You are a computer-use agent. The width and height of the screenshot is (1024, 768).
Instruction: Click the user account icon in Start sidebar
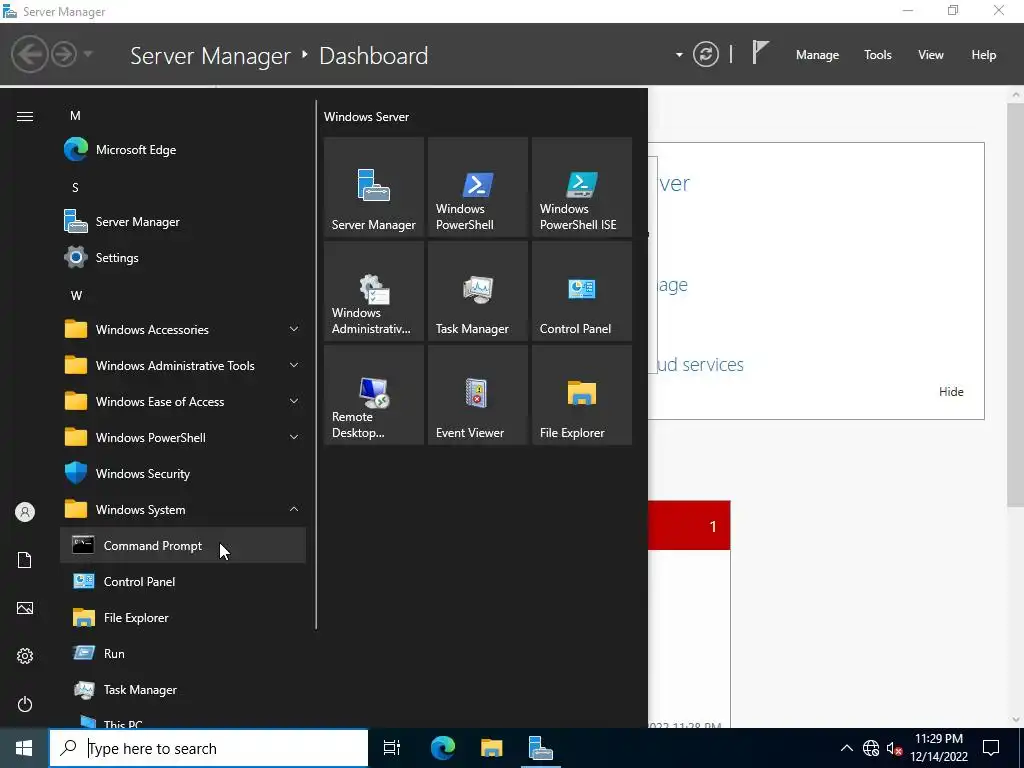(x=25, y=512)
